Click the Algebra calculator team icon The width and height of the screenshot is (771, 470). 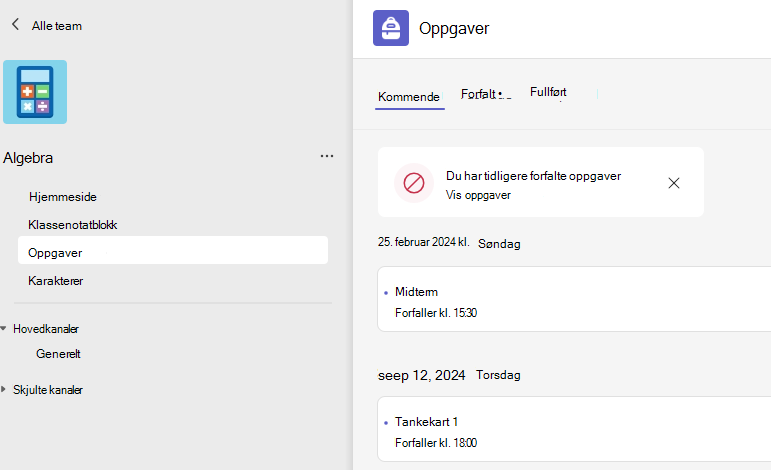(x=35, y=92)
